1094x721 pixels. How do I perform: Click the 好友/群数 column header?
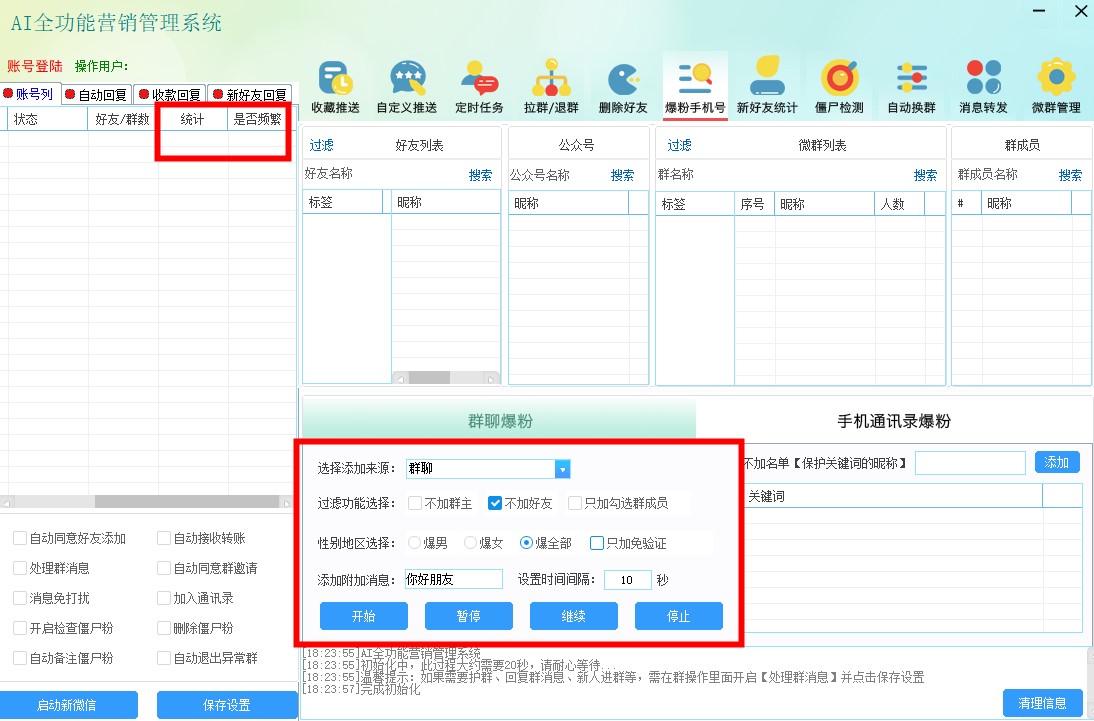123,119
